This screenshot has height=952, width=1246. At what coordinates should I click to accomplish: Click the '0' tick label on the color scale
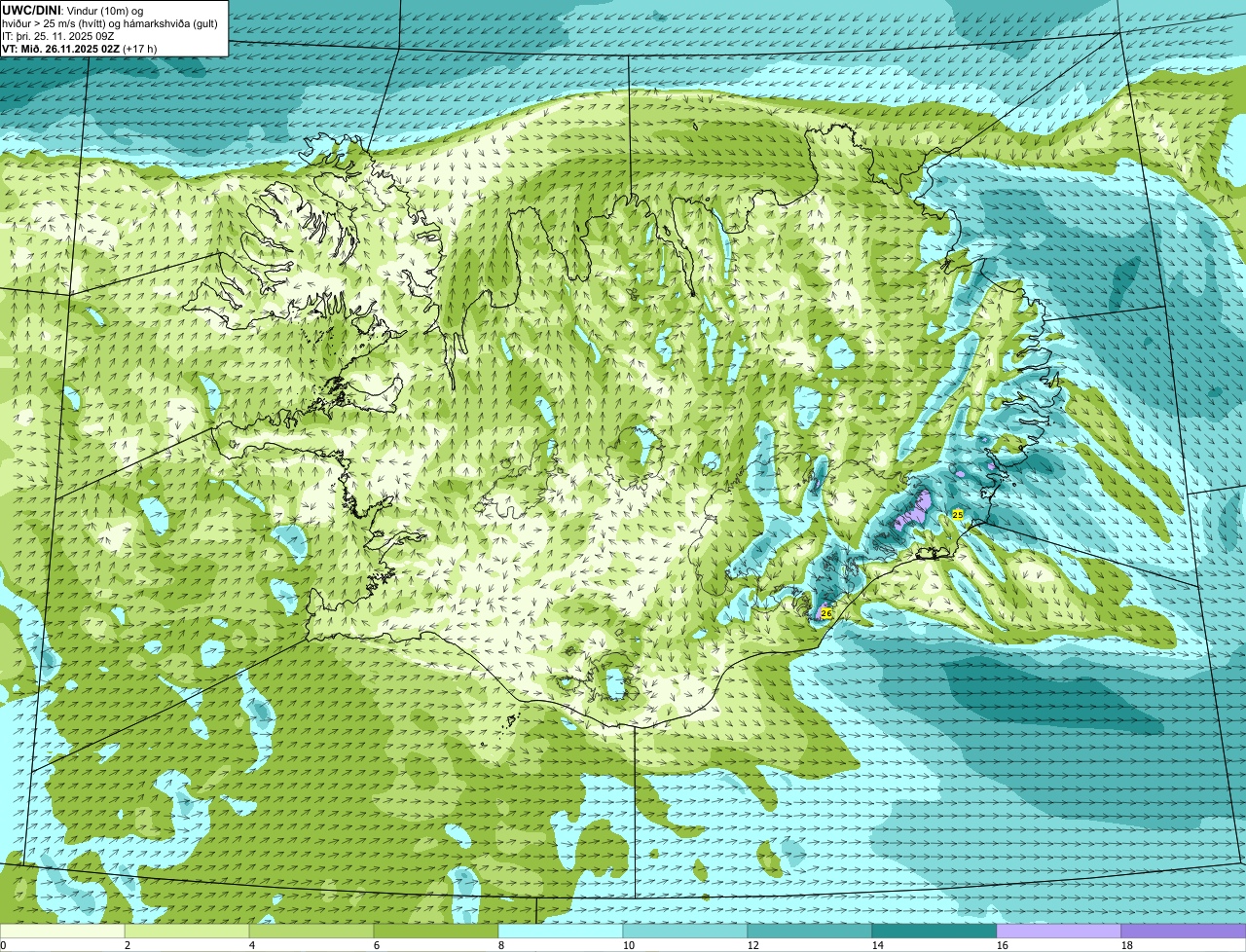(x=3, y=945)
